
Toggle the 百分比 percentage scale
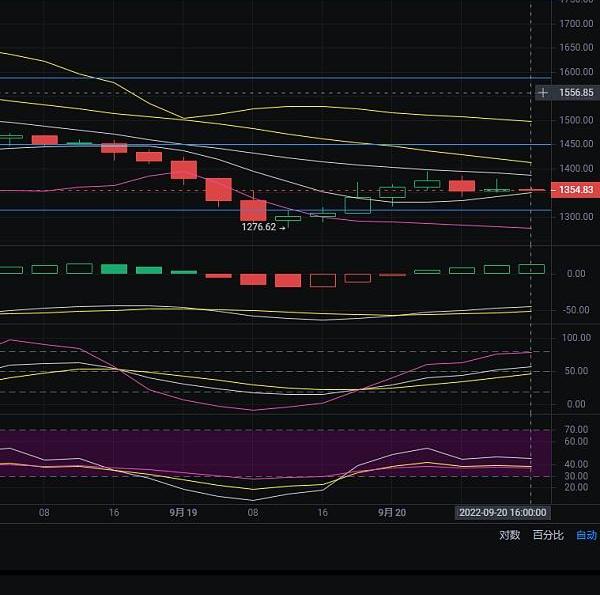click(x=547, y=535)
